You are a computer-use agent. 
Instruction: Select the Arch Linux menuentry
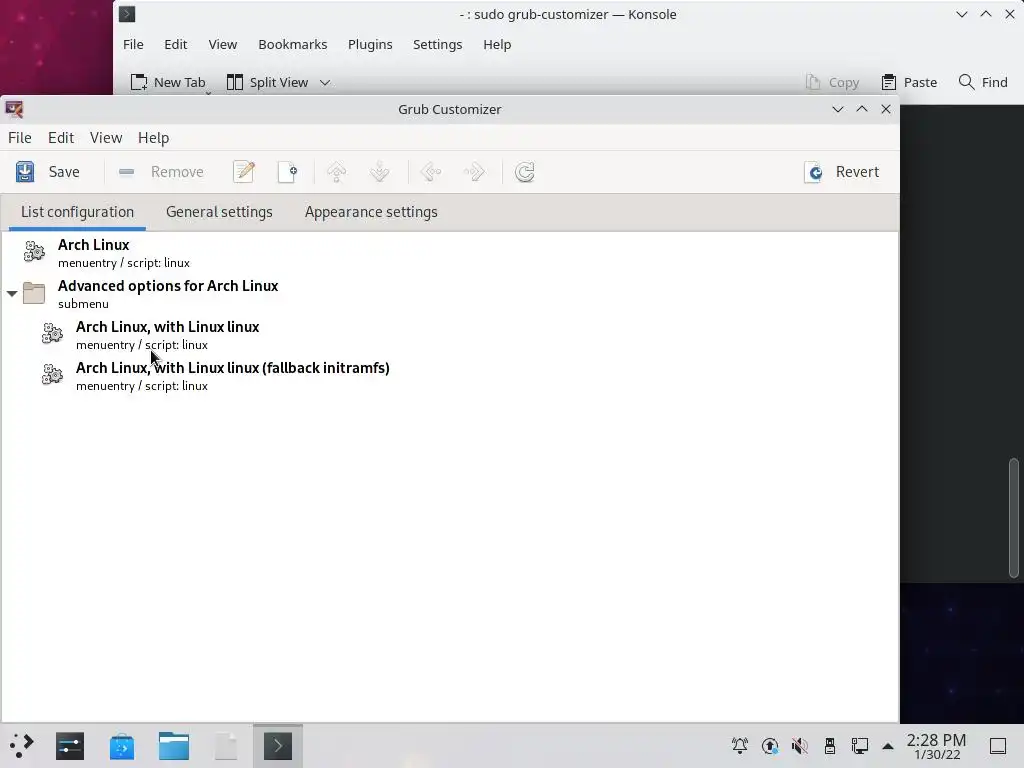(450, 253)
